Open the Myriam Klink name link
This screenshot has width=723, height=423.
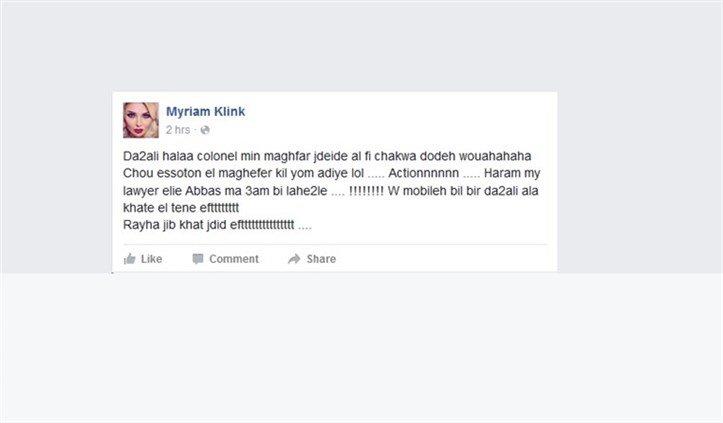pyautogui.click(x=206, y=111)
